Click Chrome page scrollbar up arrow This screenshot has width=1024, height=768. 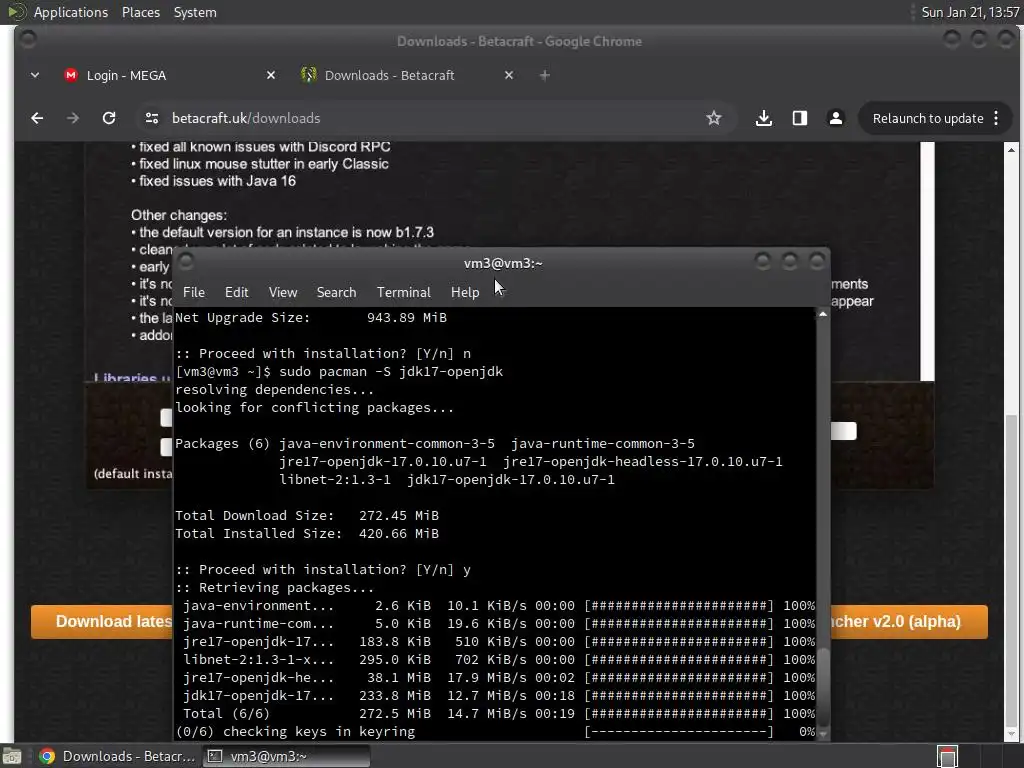(1011, 150)
